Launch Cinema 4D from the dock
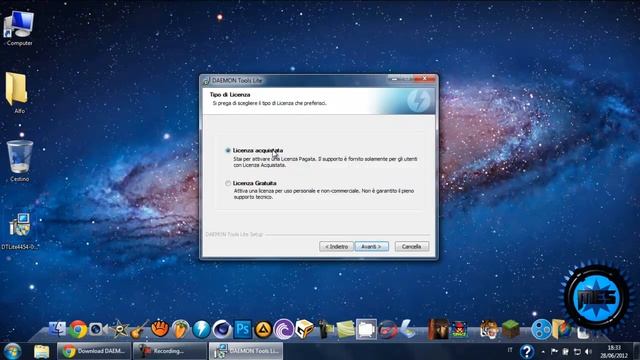640x360 pixels. (222, 329)
